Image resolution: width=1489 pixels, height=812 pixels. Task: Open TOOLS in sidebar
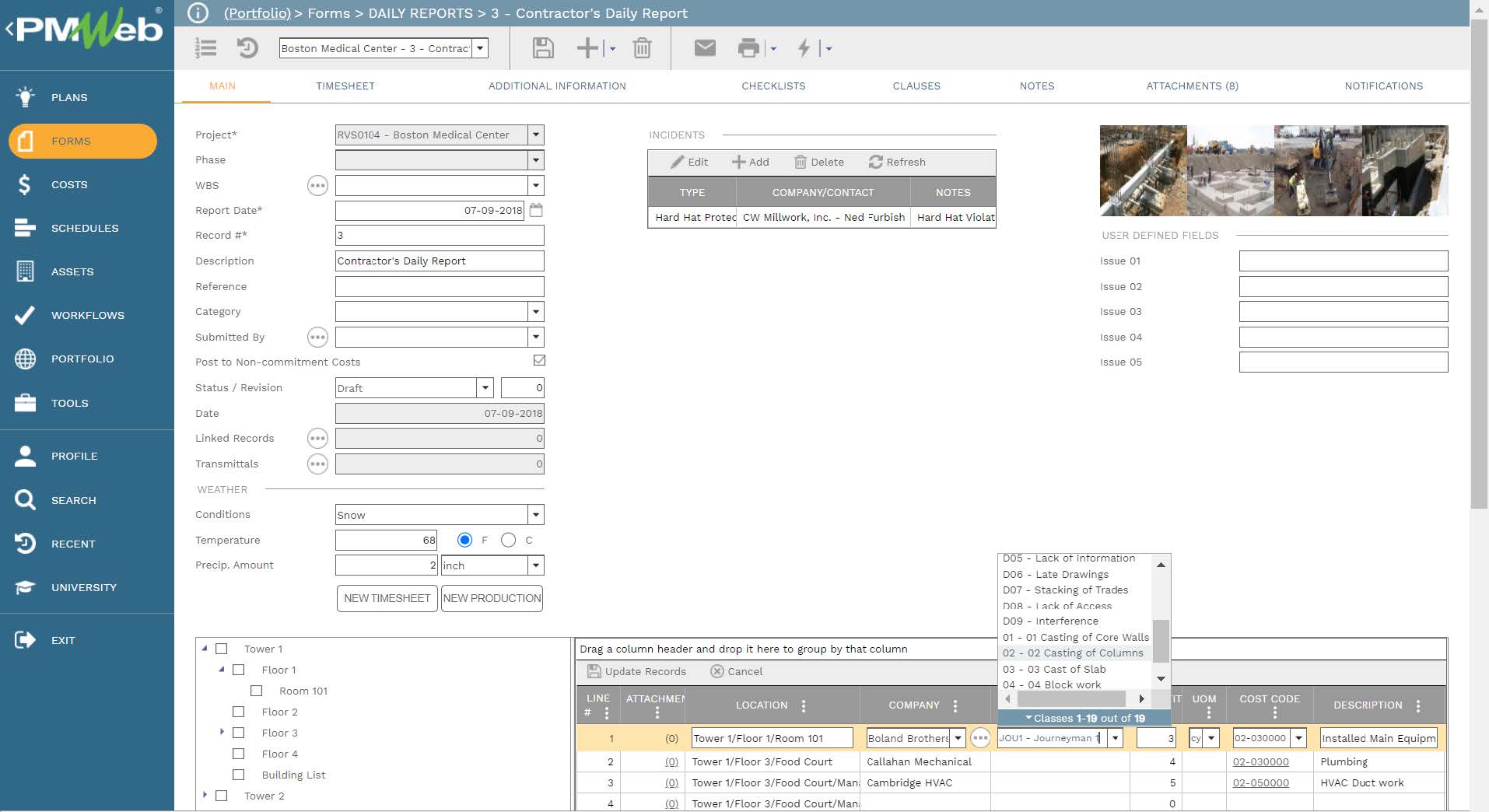[70, 403]
